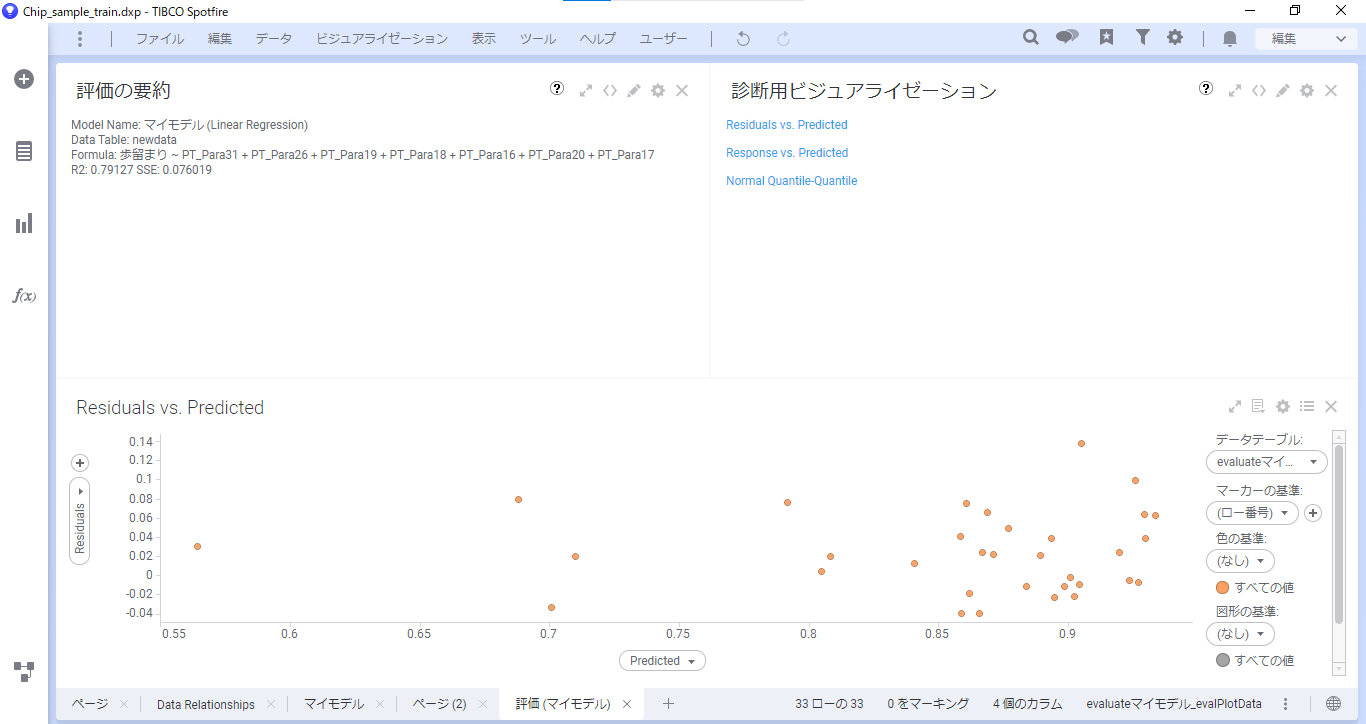Edit HTML code of 評価の要約 panel
Screen dimensions: 1366x724
click(x=610, y=90)
